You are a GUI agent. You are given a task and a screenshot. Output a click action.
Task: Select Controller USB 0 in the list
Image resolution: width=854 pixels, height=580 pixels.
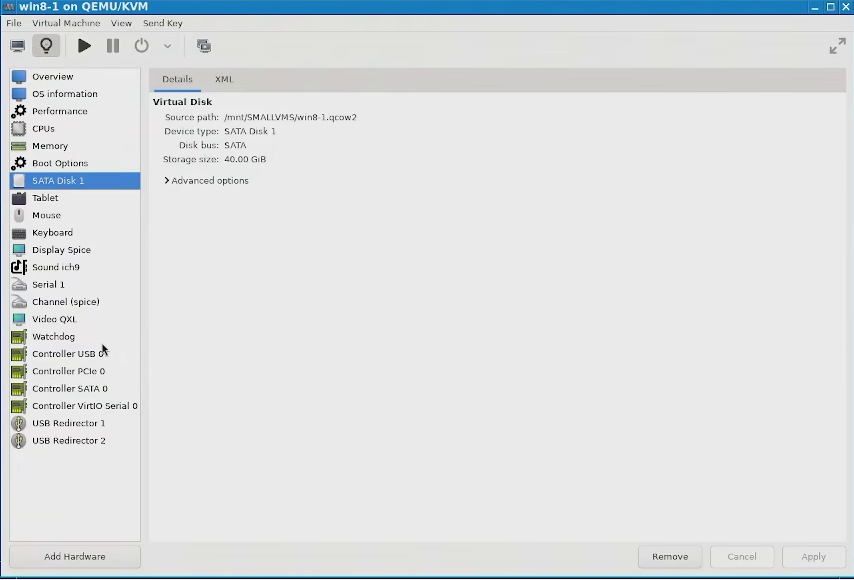75,354
